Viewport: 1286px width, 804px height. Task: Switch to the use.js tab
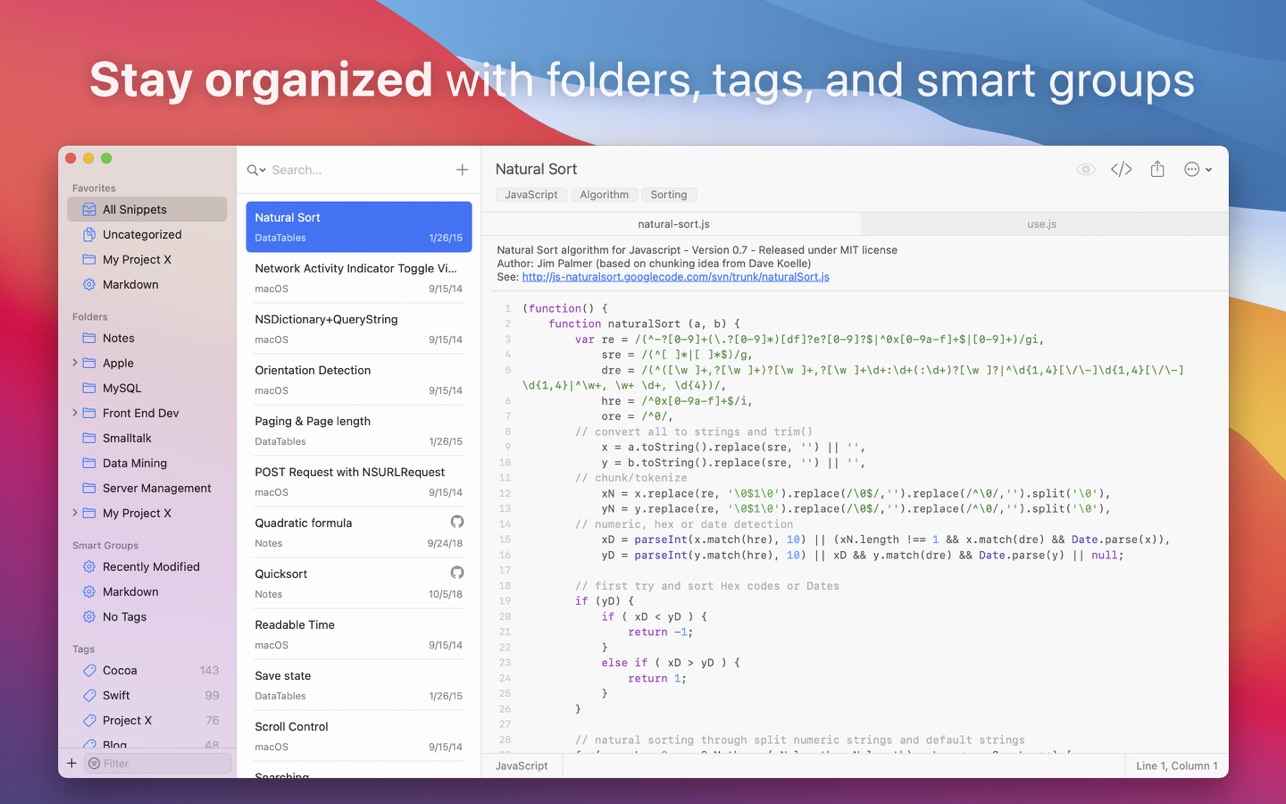(x=1041, y=224)
